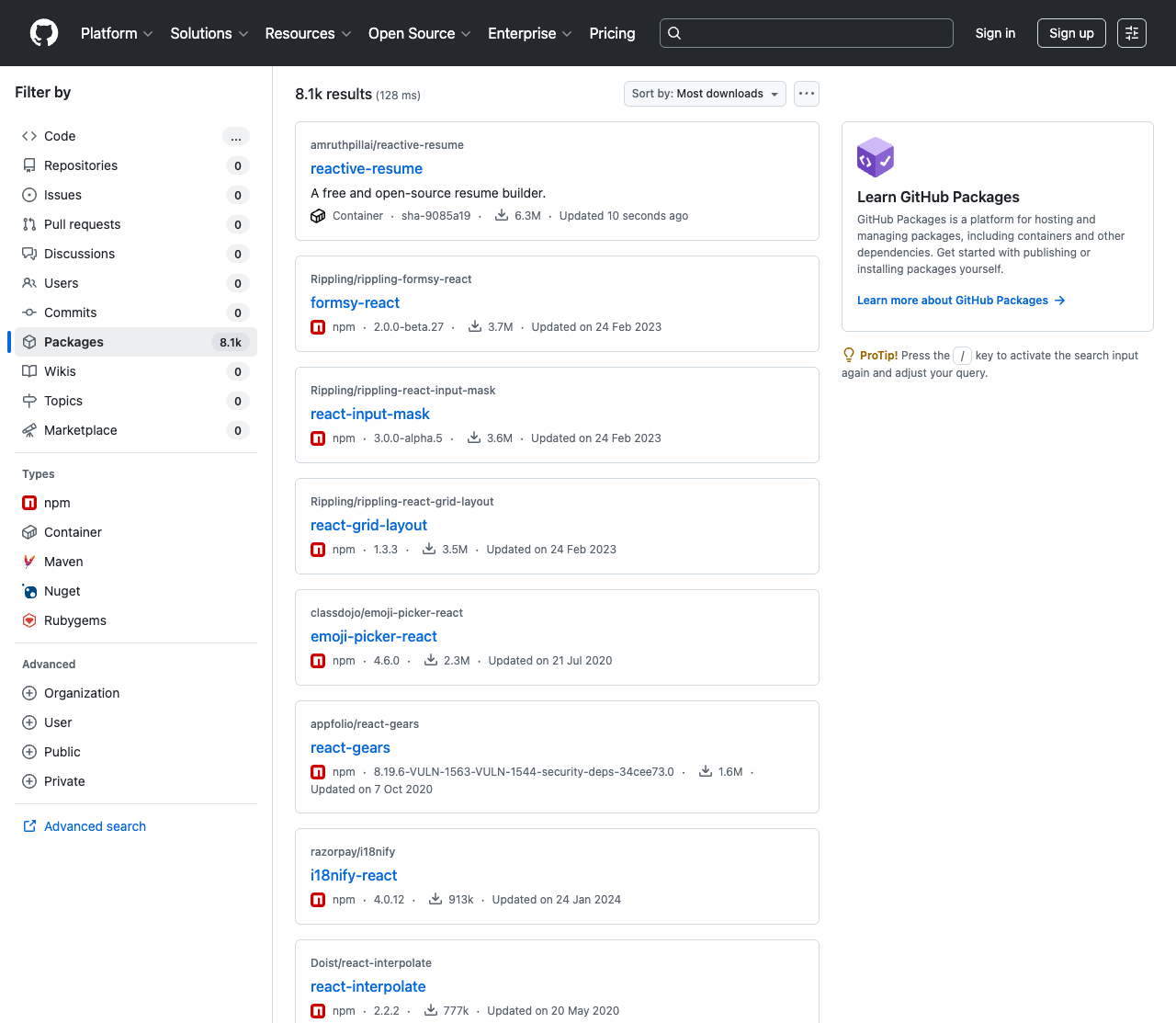The height and width of the screenshot is (1023, 1176).
Task: Click the npm type icon in sidebar
Action: click(x=29, y=503)
